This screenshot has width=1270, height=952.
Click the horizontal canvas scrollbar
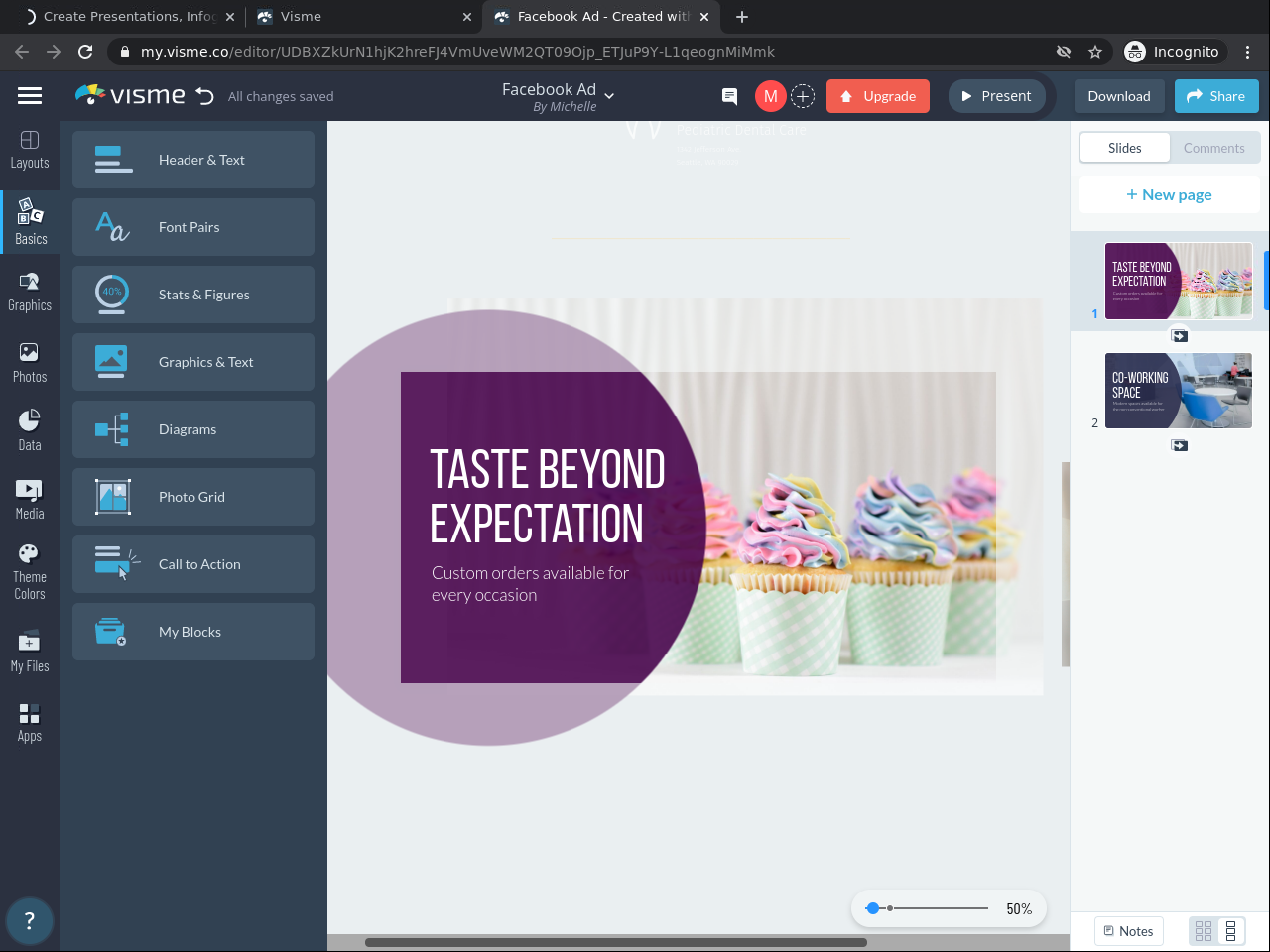tap(616, 942)
